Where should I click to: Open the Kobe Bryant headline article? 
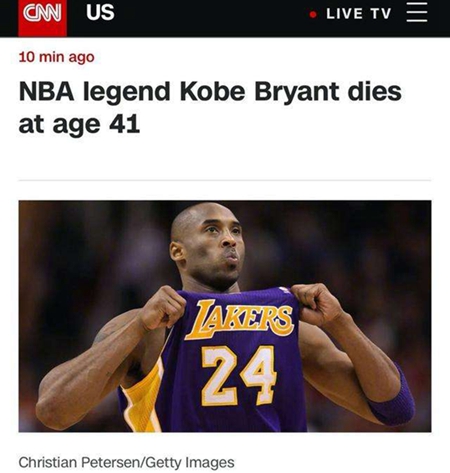point(210,108)
